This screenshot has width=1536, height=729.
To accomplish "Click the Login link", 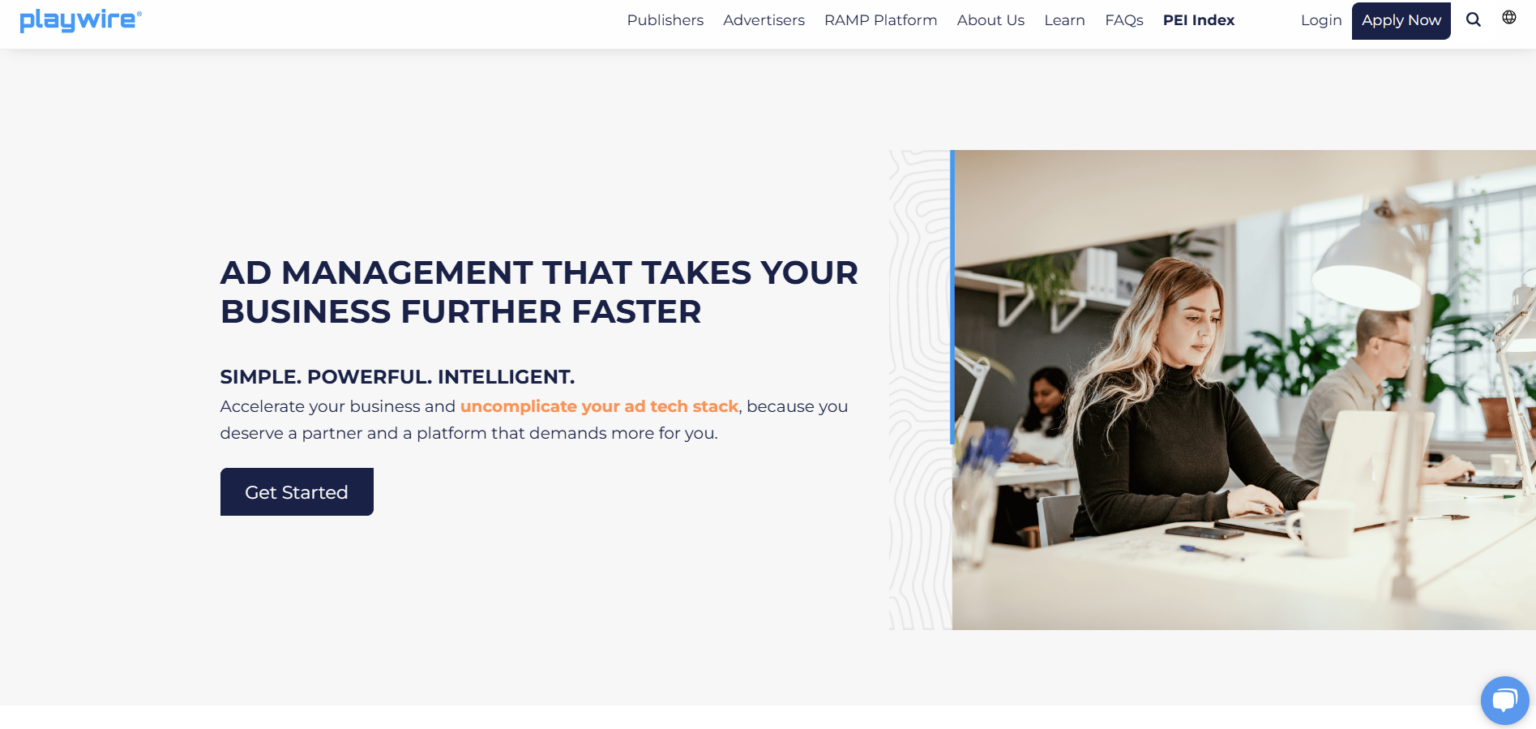I will [1321, 20].
